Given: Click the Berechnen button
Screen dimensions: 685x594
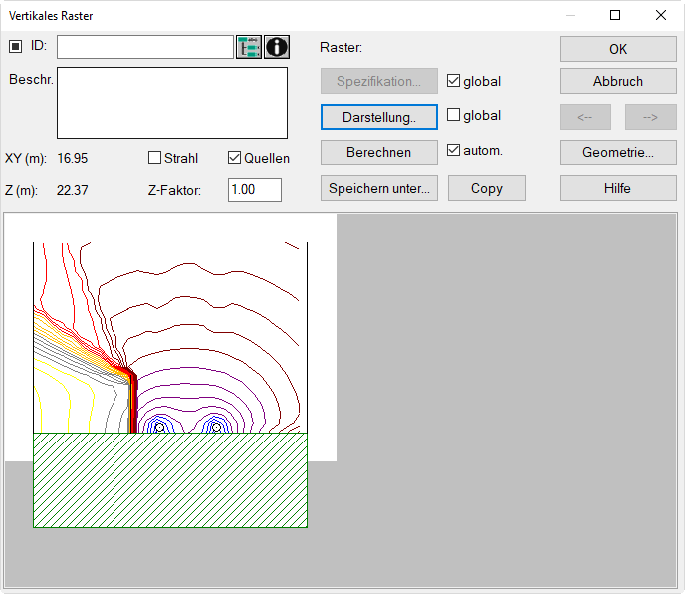Looking at the screenshot, I should [x=379, y=152].
